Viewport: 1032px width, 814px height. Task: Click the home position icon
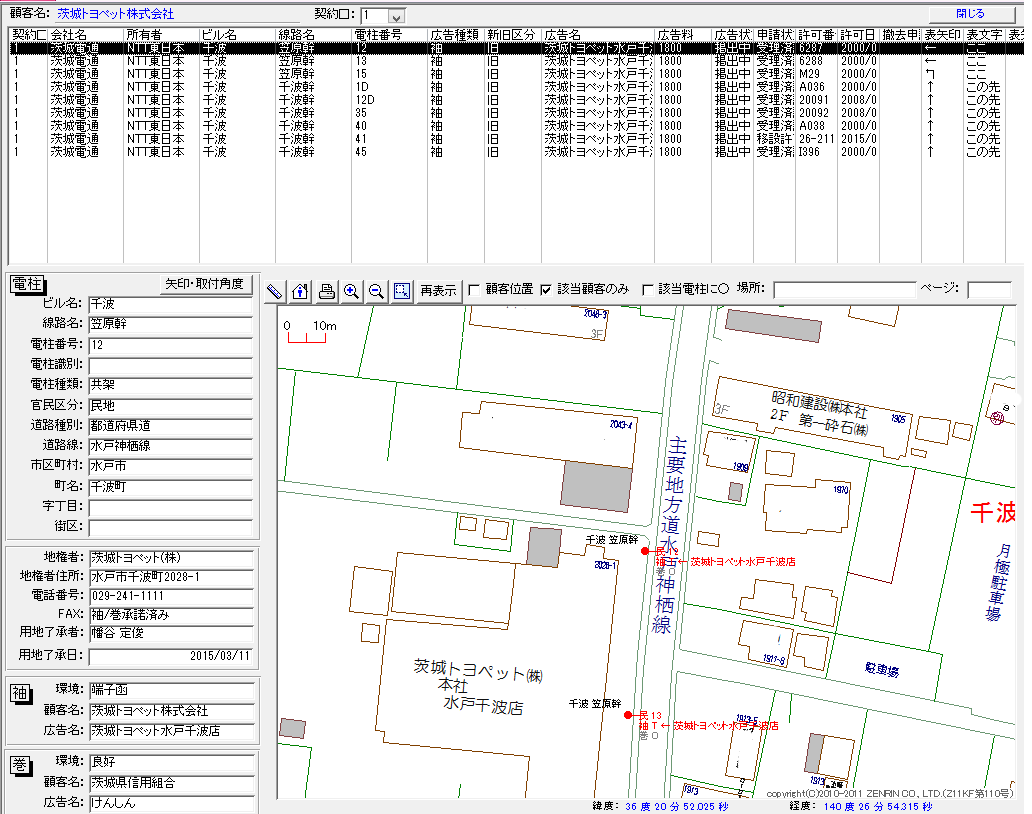tap(300, 291)
